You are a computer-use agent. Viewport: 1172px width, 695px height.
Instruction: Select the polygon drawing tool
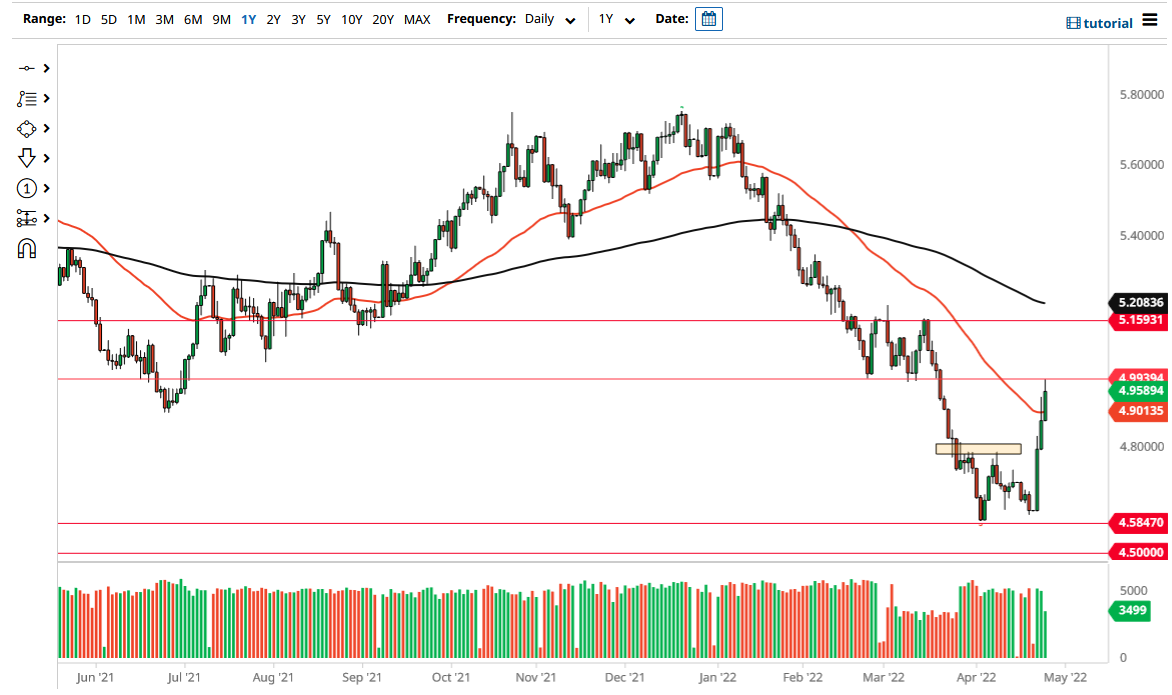28,128
